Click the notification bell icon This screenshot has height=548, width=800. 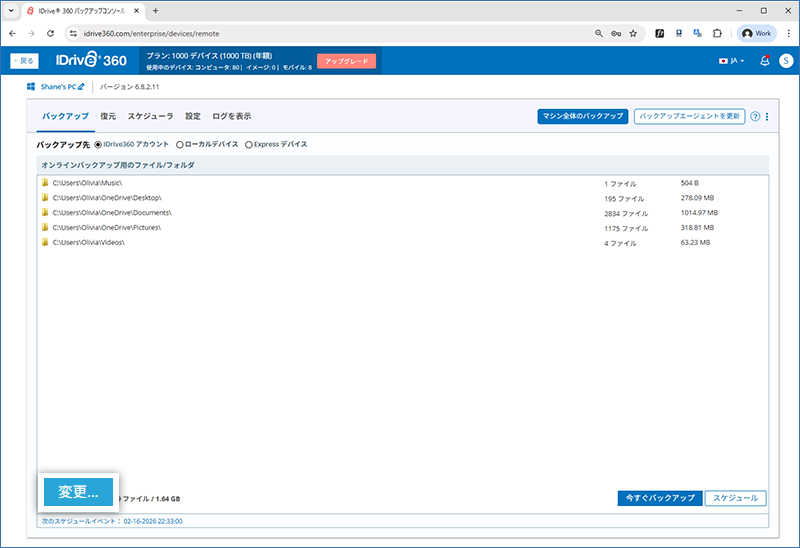click(x=764, y=61)
